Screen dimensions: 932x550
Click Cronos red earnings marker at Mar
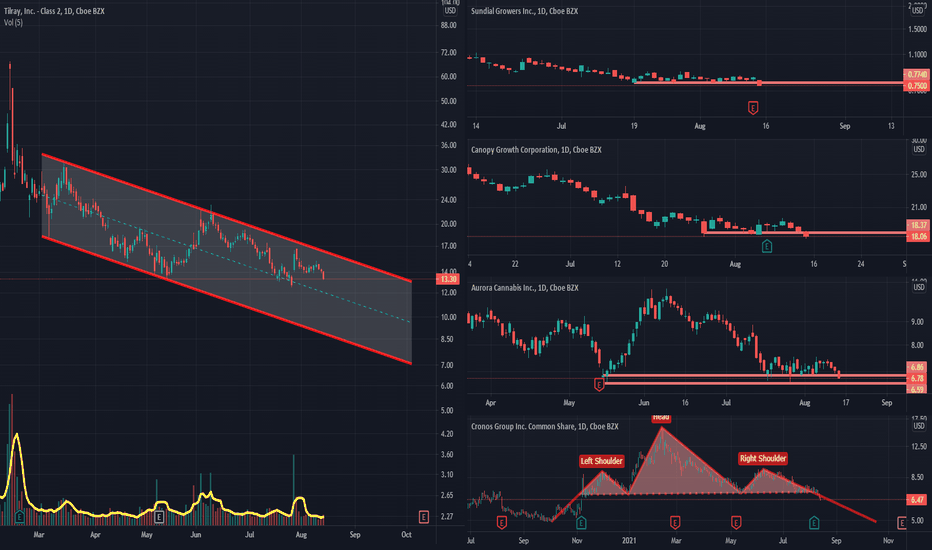click(675, 523)
